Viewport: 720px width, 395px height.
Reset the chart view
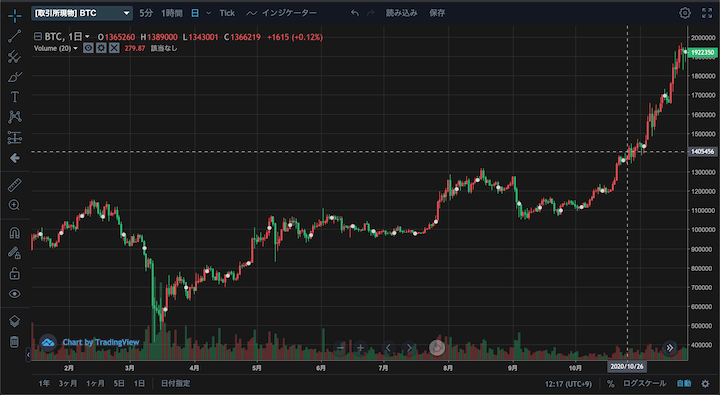[x=437, y=348]
